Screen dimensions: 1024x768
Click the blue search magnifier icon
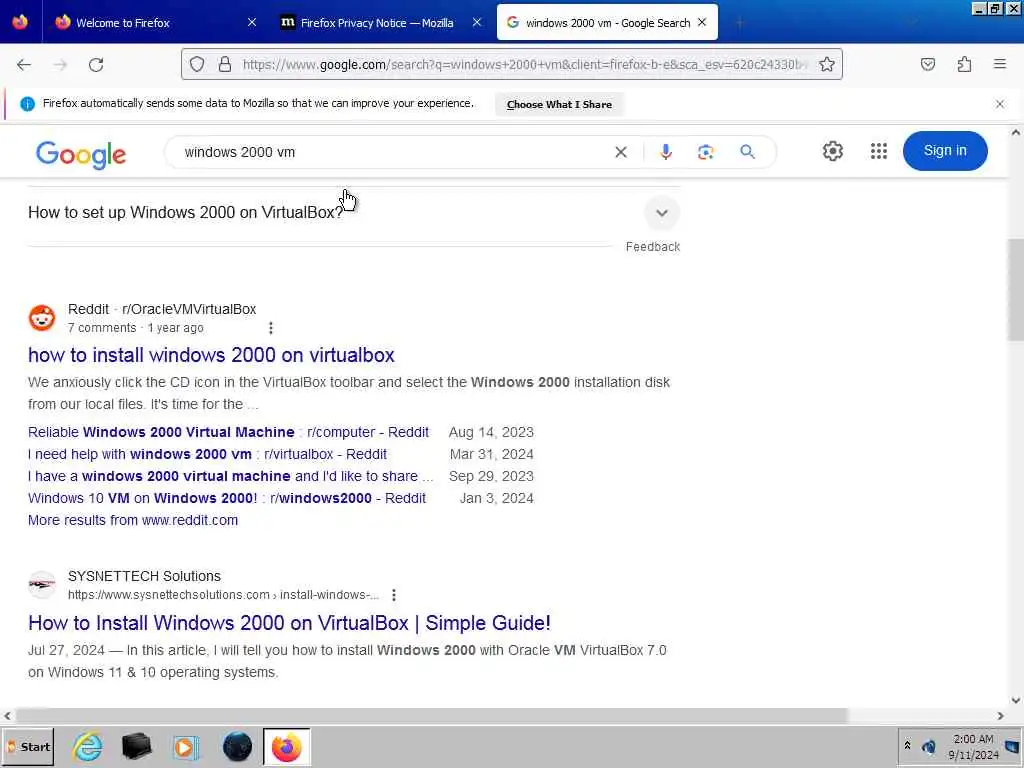click(x=747, y=152)
